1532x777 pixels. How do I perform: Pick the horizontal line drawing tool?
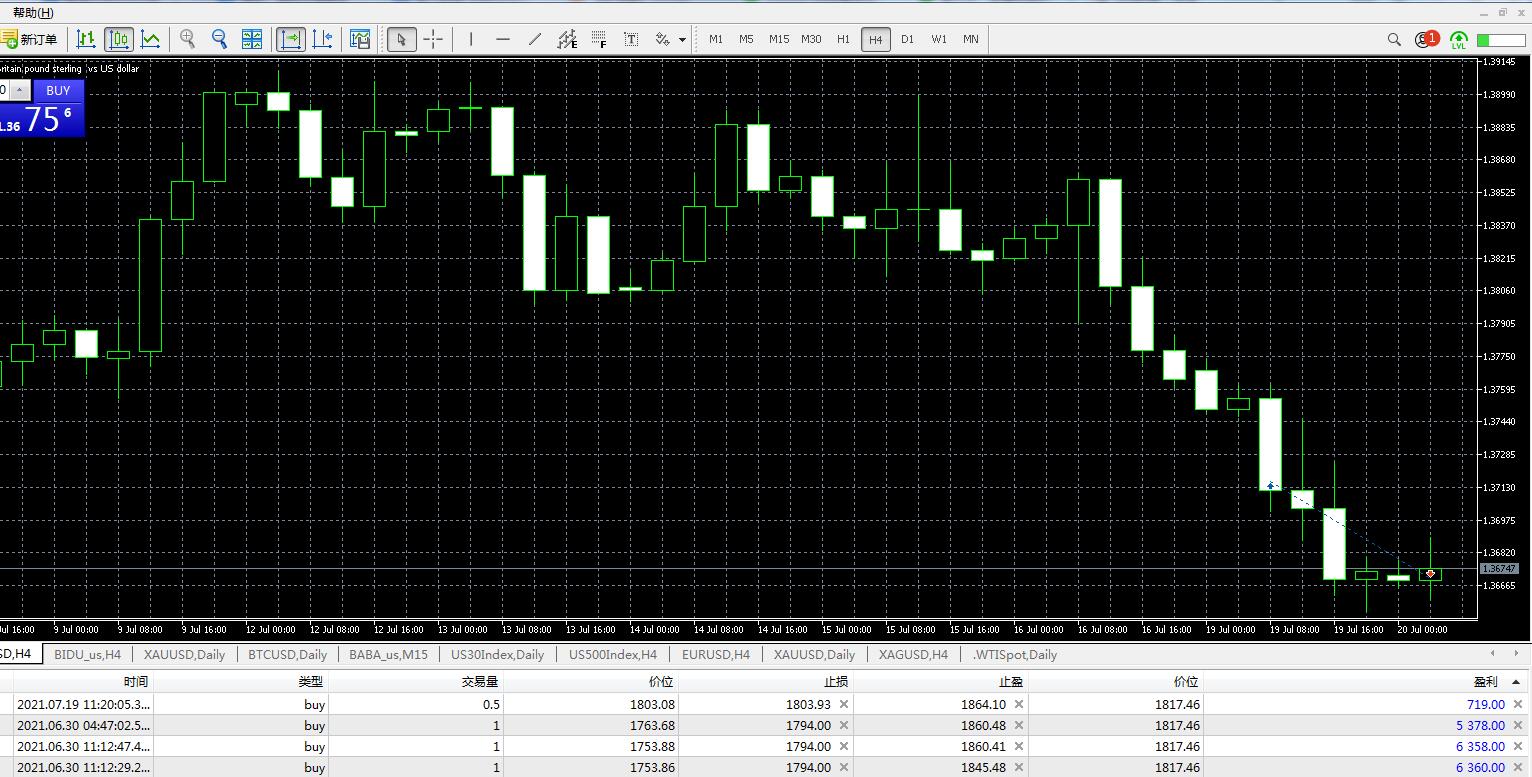pos(502,39)
